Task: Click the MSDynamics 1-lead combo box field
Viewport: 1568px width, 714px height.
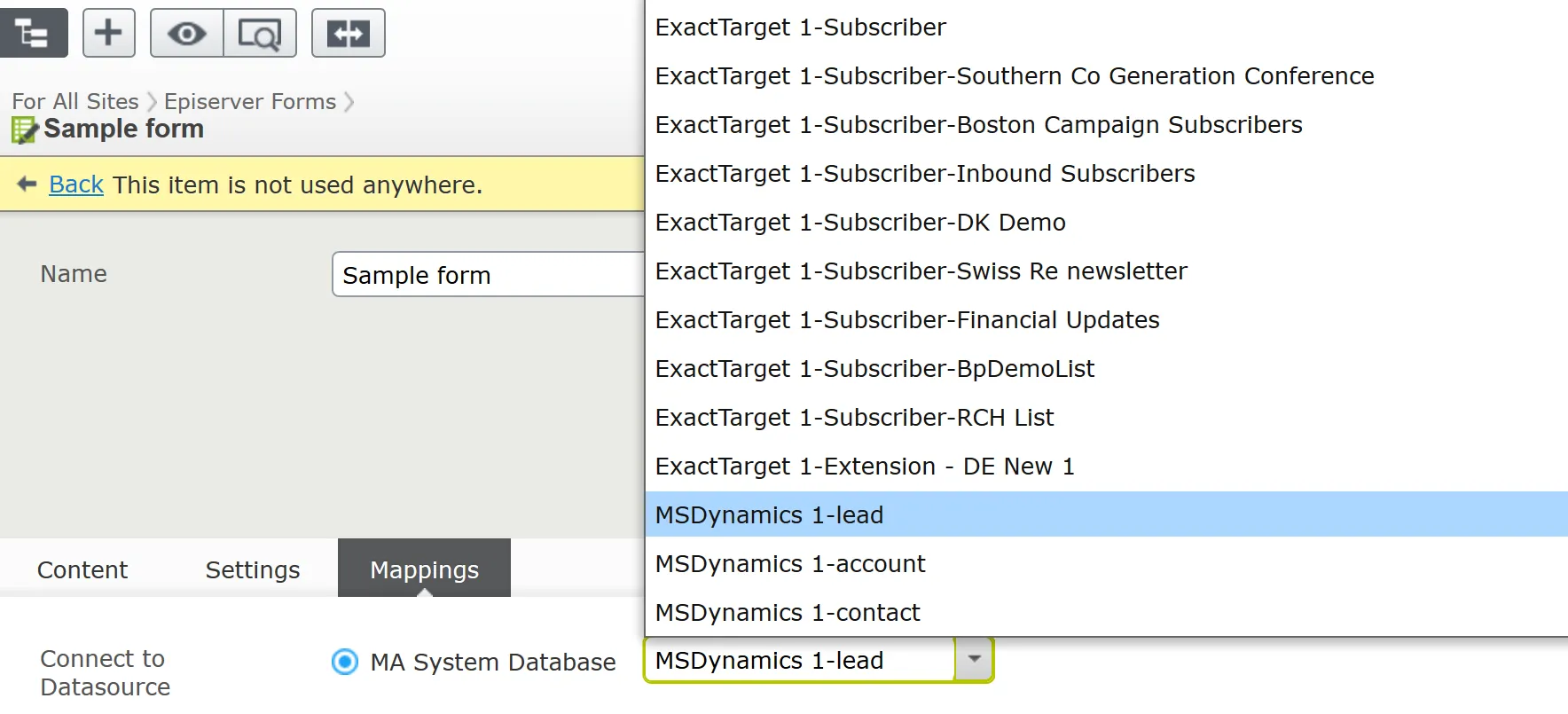Action: (801, 660)
